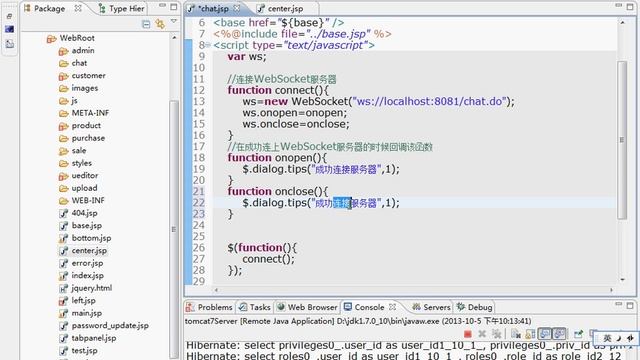
Task: Switch to the chat.jsp editor tab
Action: coord(214,8)
